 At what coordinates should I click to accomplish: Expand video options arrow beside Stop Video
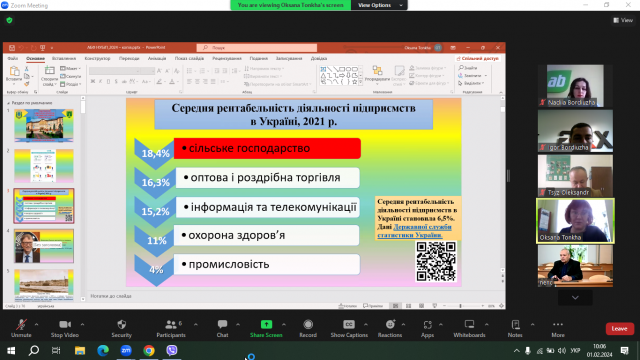(82, 324)
